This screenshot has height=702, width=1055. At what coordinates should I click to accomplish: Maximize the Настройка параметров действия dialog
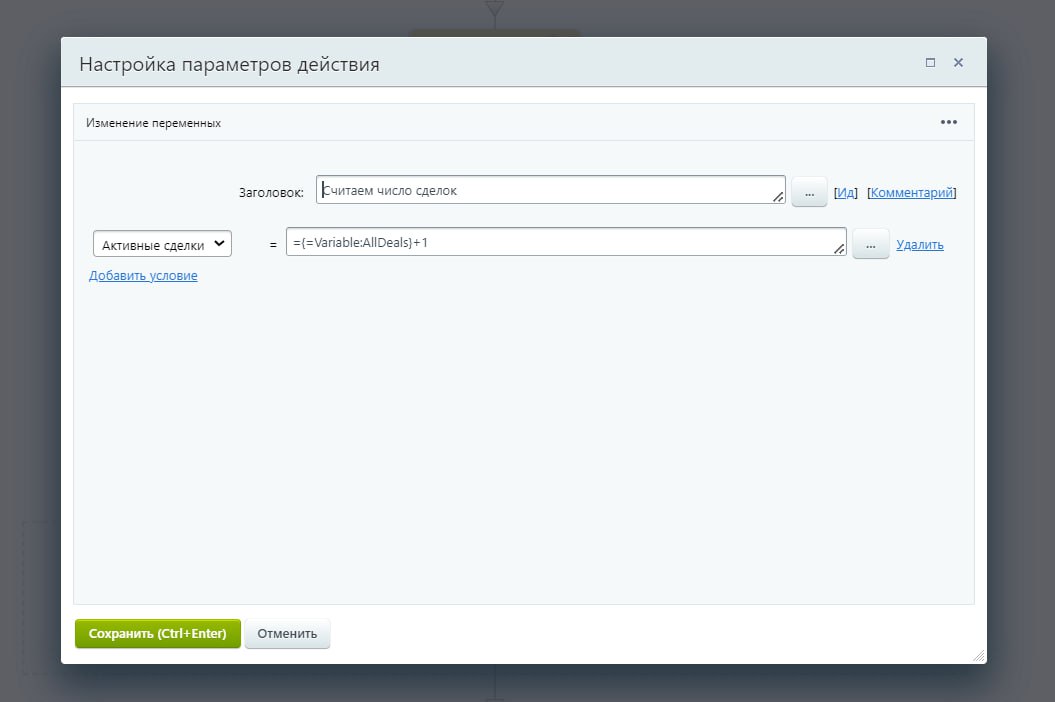pyautogui.click(x=931, y=63)
